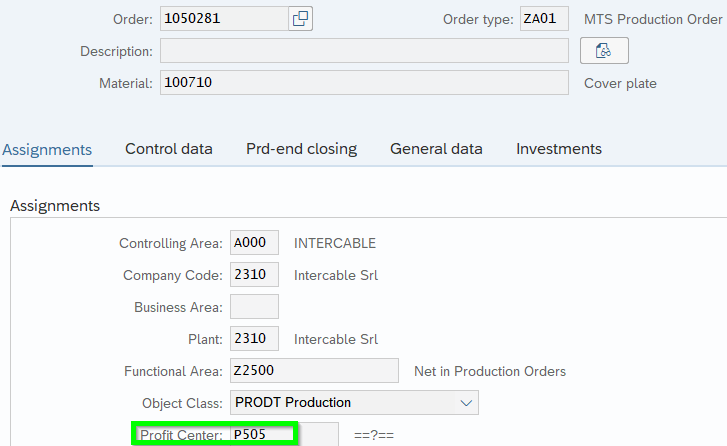Open the Investments tab
The image size is (727, 446).
(558, 149)
